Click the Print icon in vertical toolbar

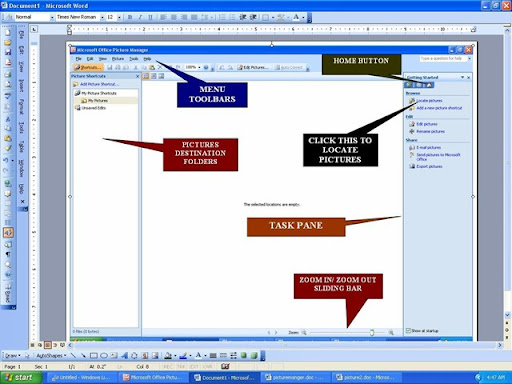[8, 75]
